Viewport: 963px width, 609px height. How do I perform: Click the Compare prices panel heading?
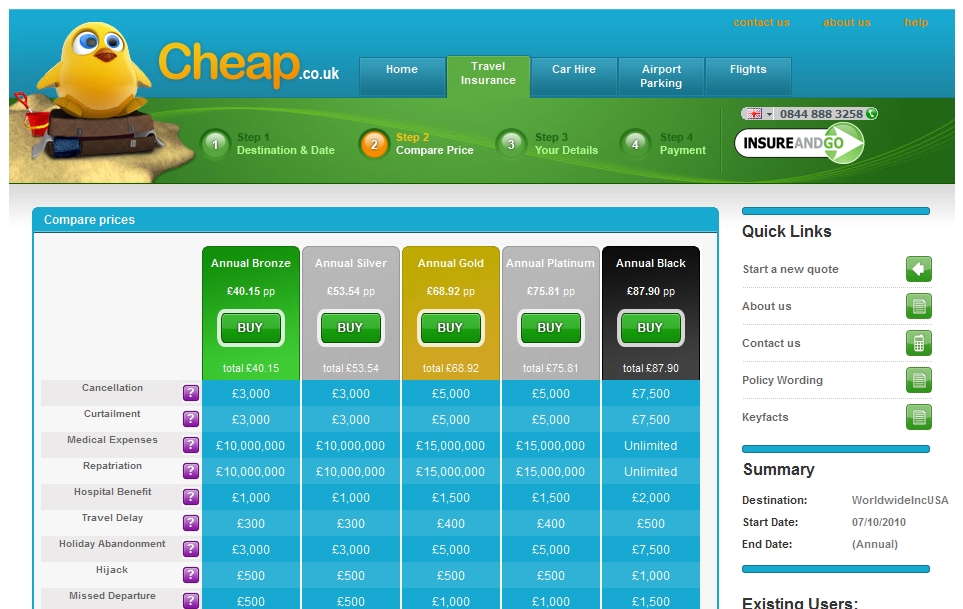click(89, 220)
